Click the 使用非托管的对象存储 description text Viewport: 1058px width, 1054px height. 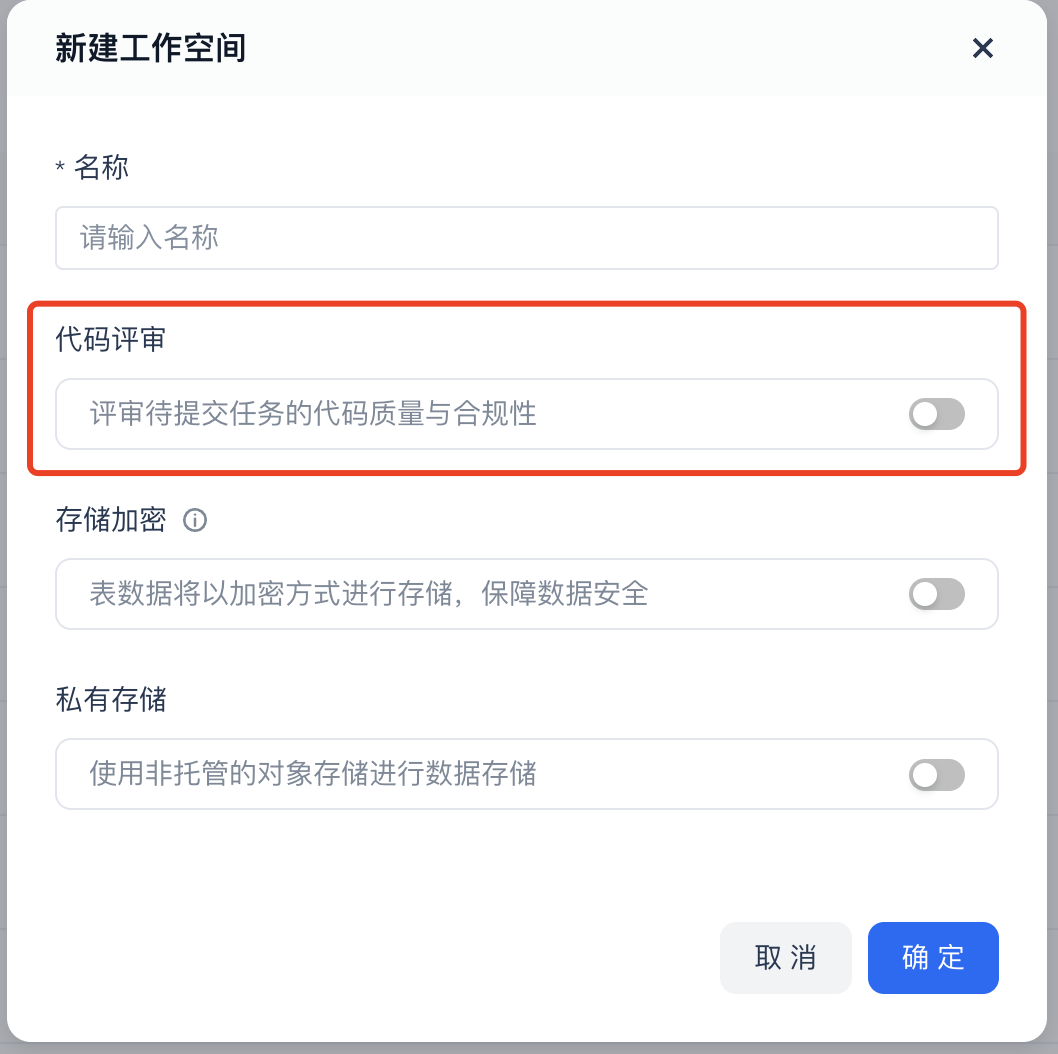click(228, 774)
